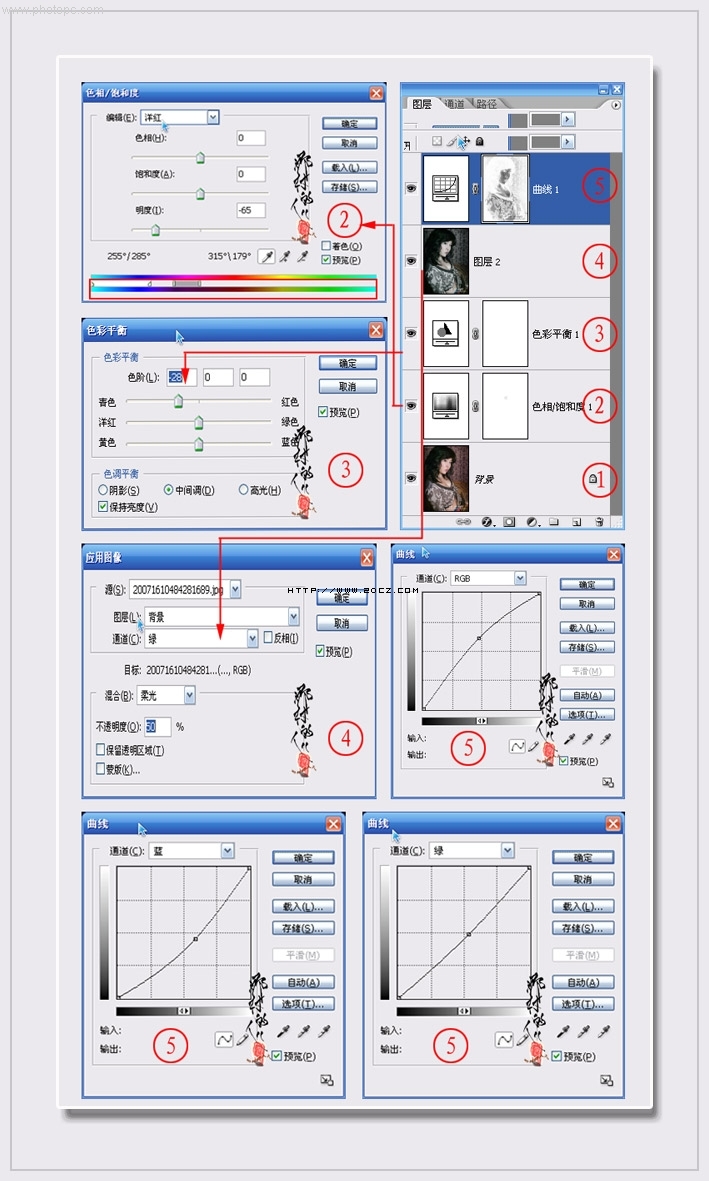
Task: Click 明度(I) slider handle
Action: coord(155,230)
